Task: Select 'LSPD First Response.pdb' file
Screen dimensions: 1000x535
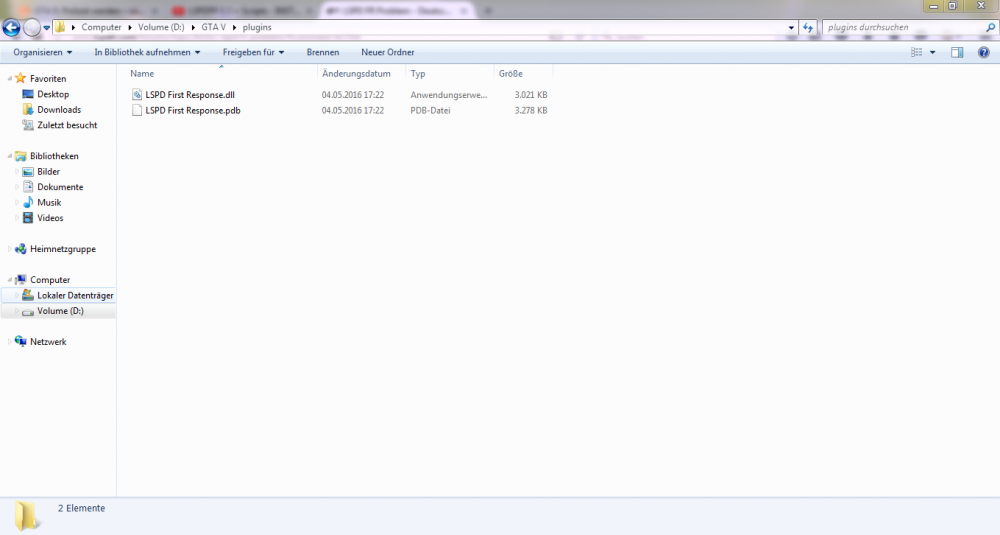Action: 193,110
